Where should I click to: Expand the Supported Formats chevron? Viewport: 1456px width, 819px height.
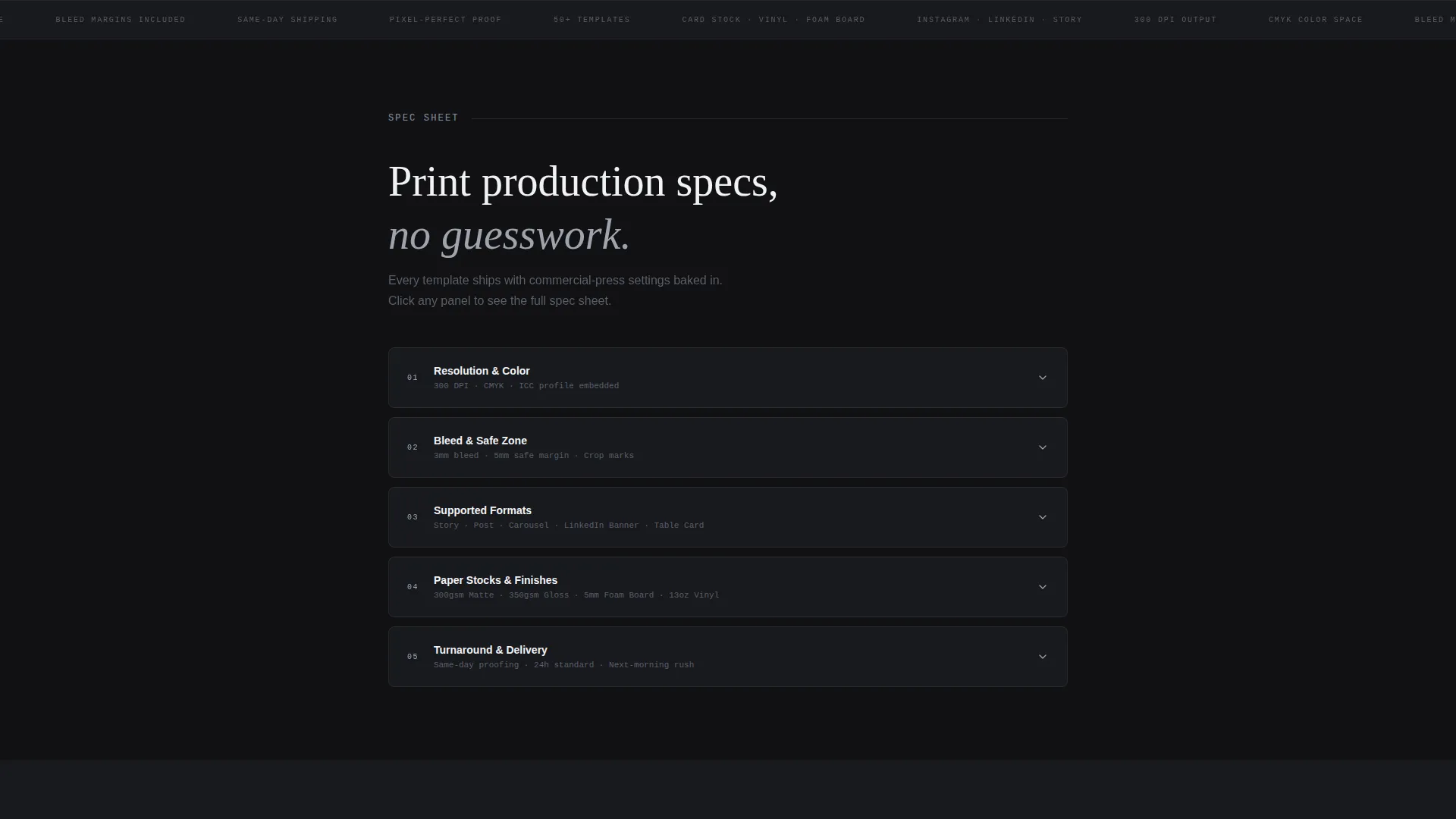(1043, 517)
